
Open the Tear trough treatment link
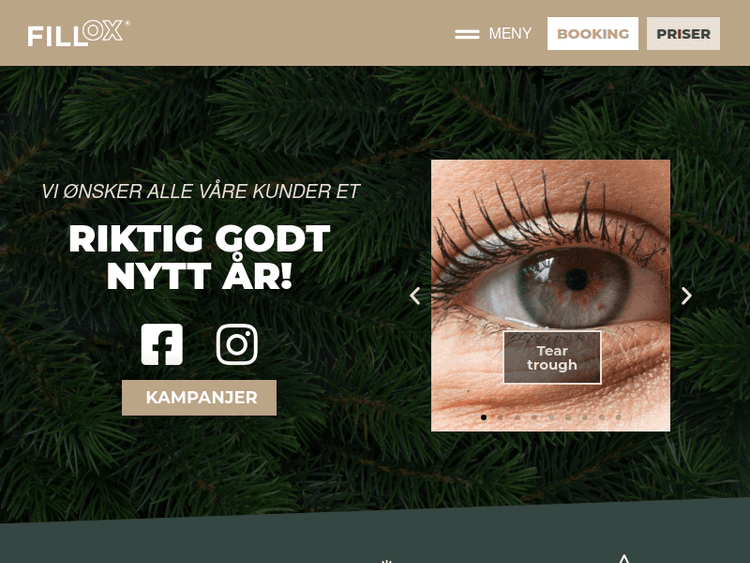click(552, 357)
